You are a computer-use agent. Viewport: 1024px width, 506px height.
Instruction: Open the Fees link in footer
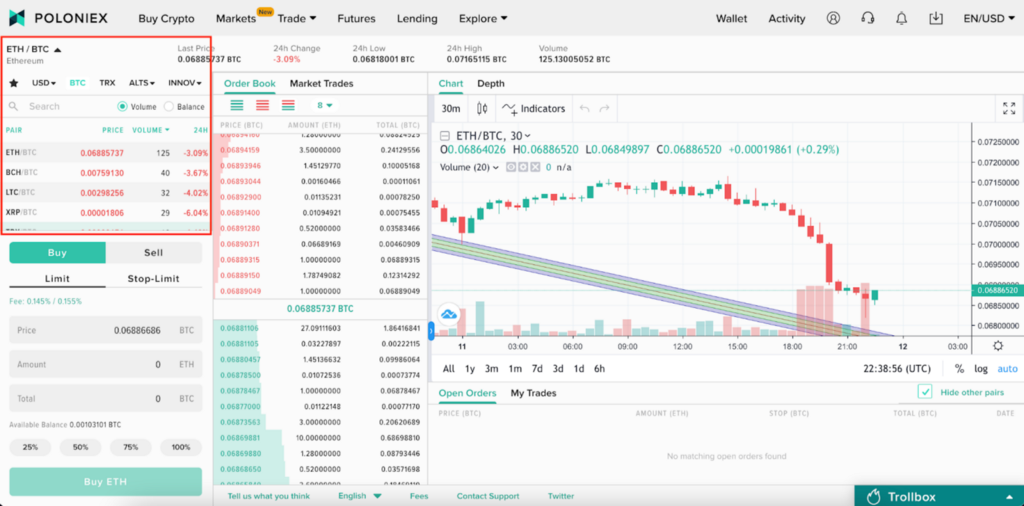pos(419,496)
